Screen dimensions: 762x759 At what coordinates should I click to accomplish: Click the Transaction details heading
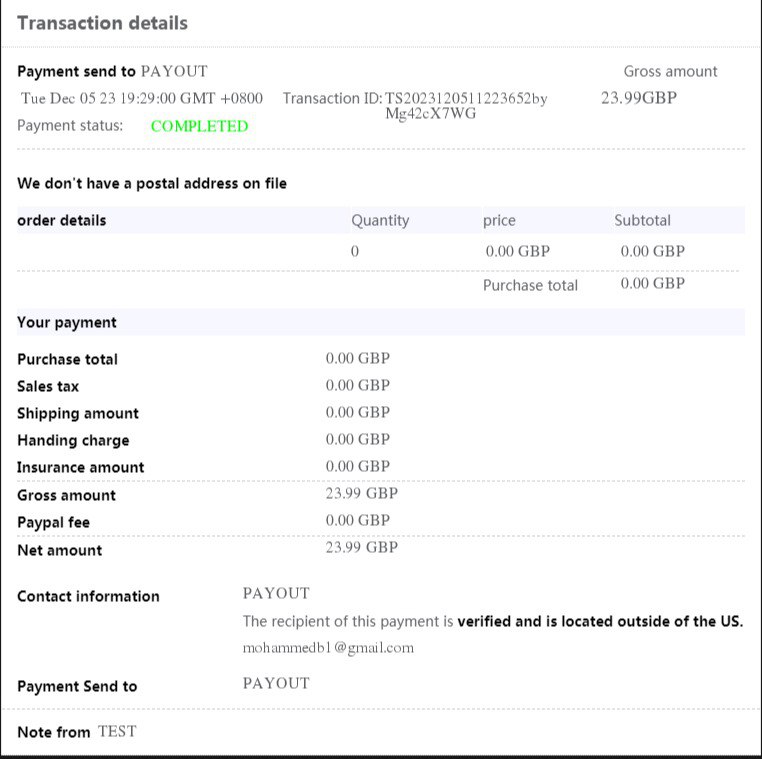coord(102,22)
